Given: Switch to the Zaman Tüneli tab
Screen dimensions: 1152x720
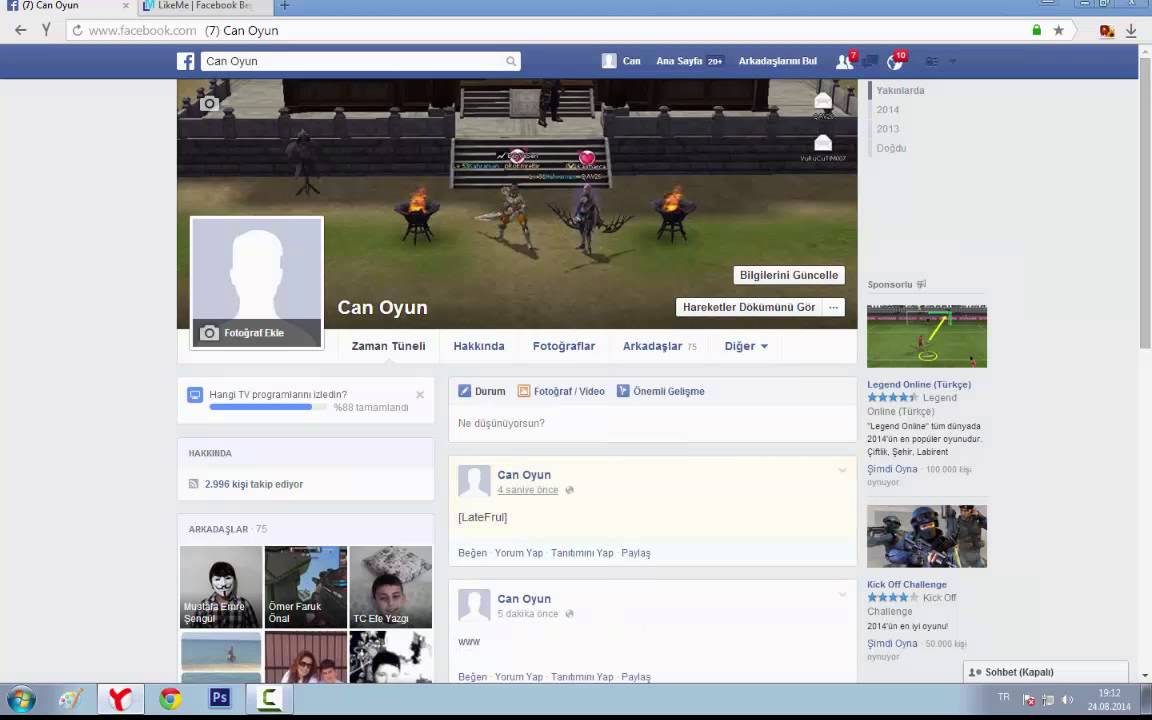Looking at the screenshot, I should point(388,346).
